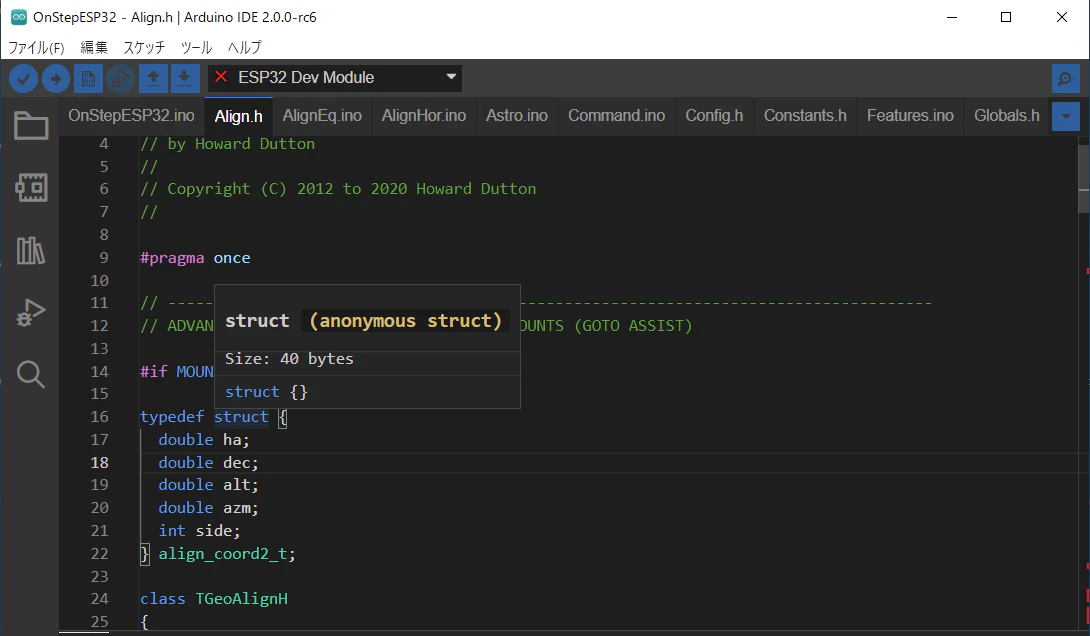This screenshot has height=636, width=1090.
Task: Click 'double azm;' on line 20
Action: tap(209, 508)
